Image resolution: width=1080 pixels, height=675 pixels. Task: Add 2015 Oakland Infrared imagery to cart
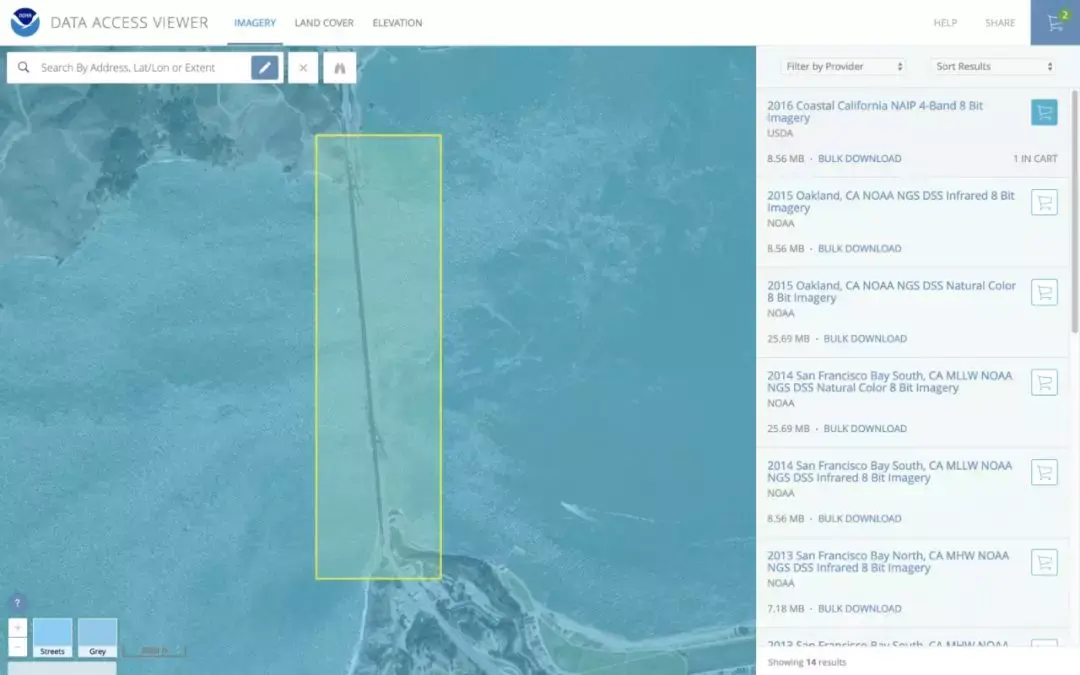pos(1044,202)
